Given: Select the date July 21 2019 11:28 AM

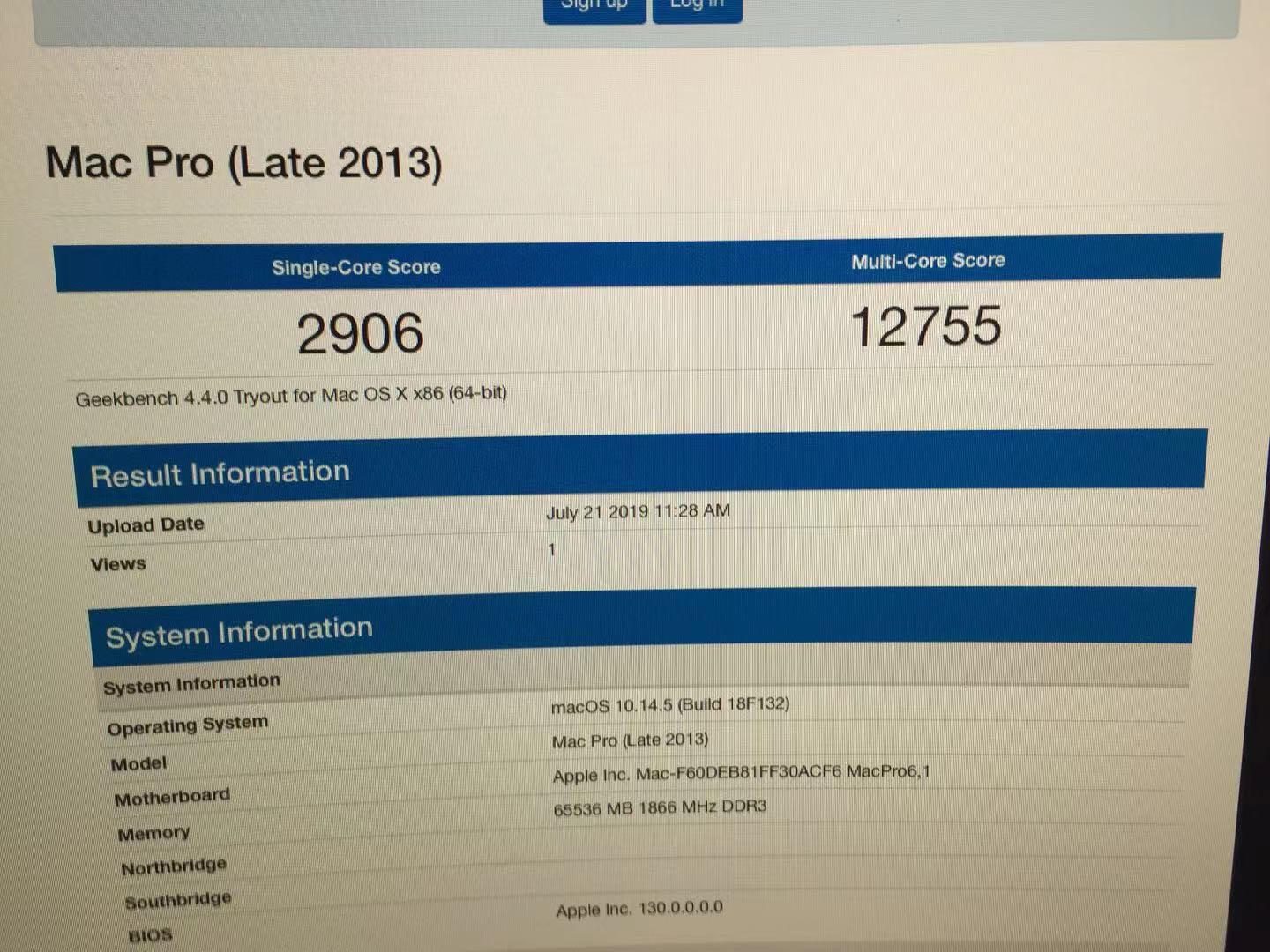Looking at the screenshot, I should (x=638, y=511).
